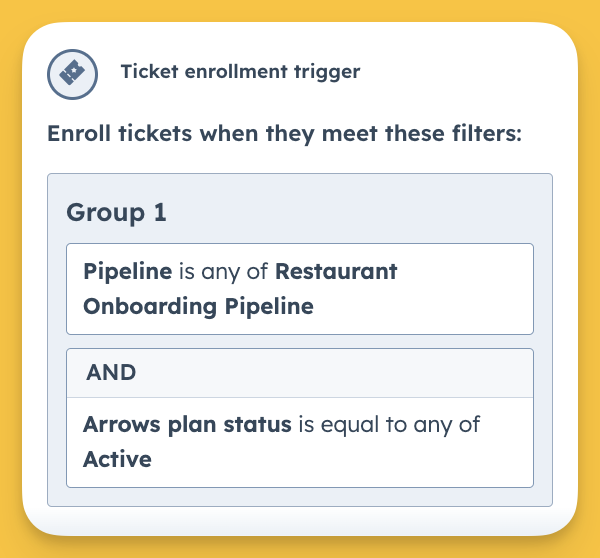Select the Ticket enrollment trigger title

[240, 72]
